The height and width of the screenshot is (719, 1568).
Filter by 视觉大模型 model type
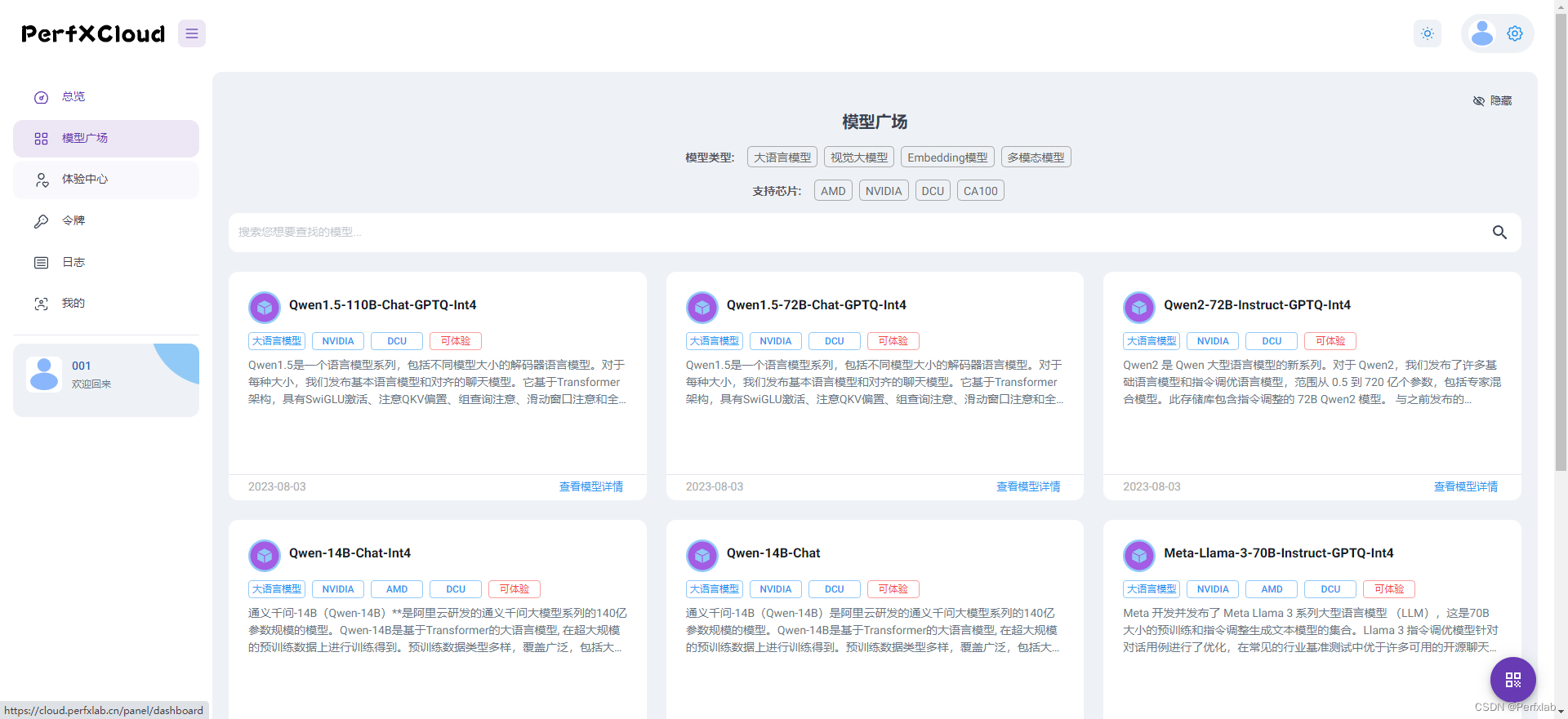859,158
